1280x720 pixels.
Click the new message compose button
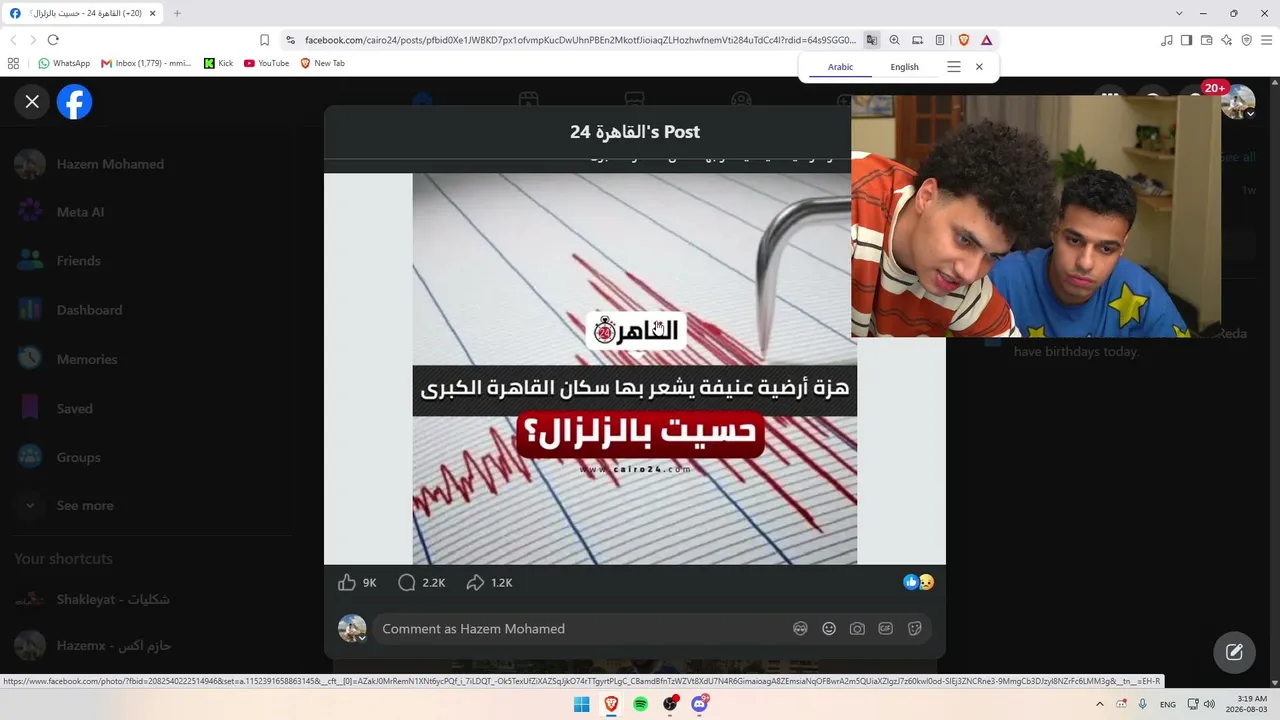[x=1234, y=652]
